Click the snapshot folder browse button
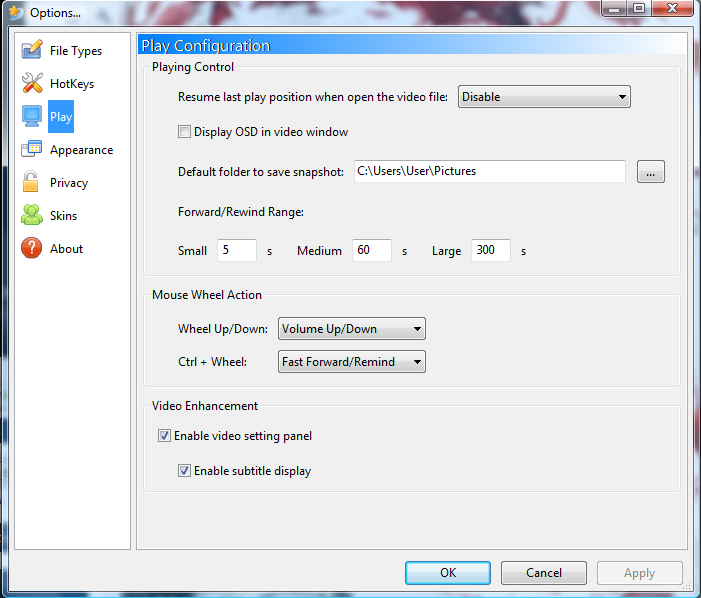The image size is (701, 598). pyautogui.click(x=650, y=172)
